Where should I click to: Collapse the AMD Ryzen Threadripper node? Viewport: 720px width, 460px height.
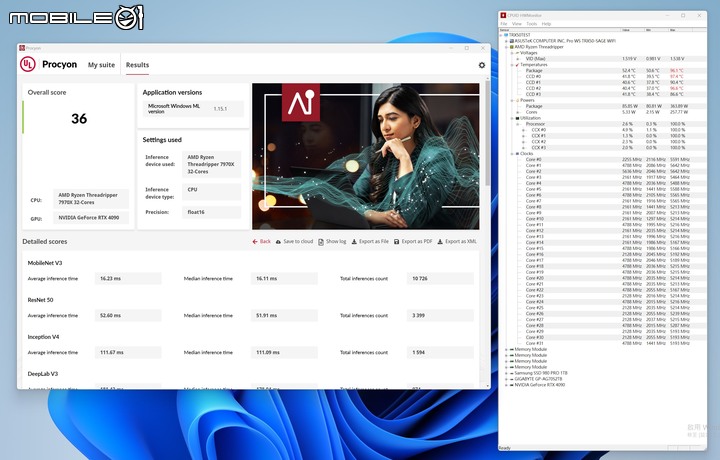click(x=506, y=47)
